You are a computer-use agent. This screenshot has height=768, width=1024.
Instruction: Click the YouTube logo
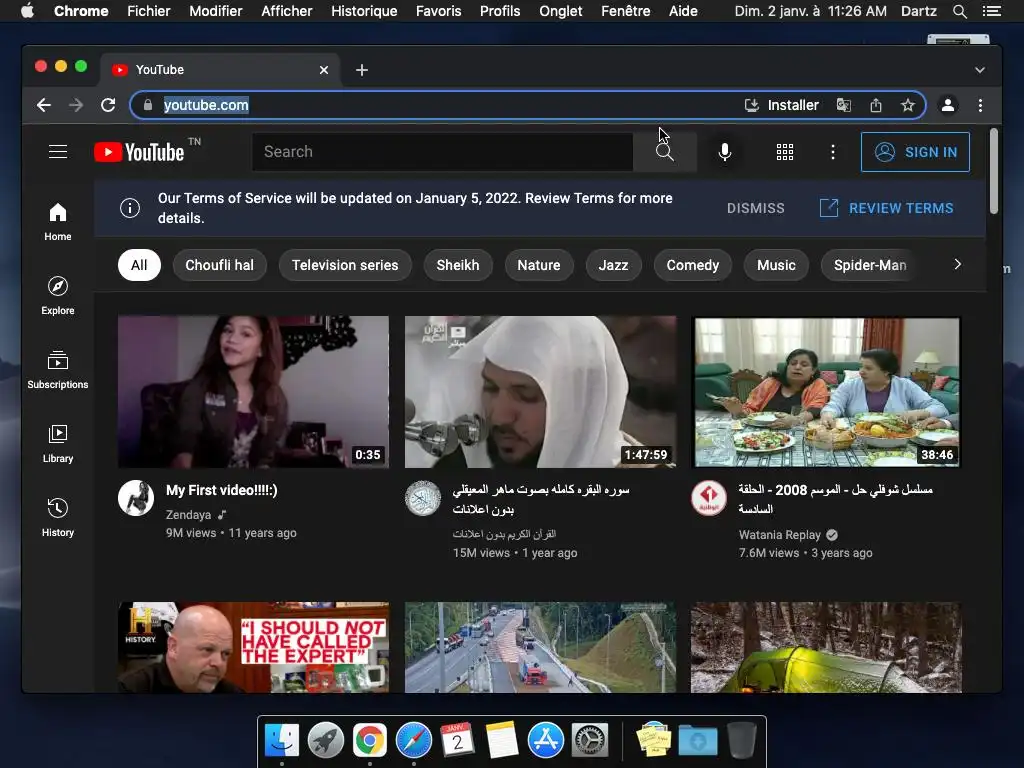[139, 152]
